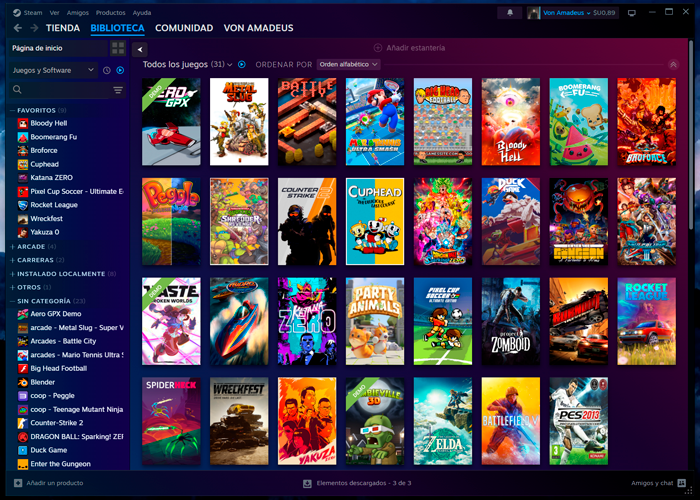Select the Cuphead game cover
The image size is (700, 500).
pyautogui.click(x=375, y=221)
